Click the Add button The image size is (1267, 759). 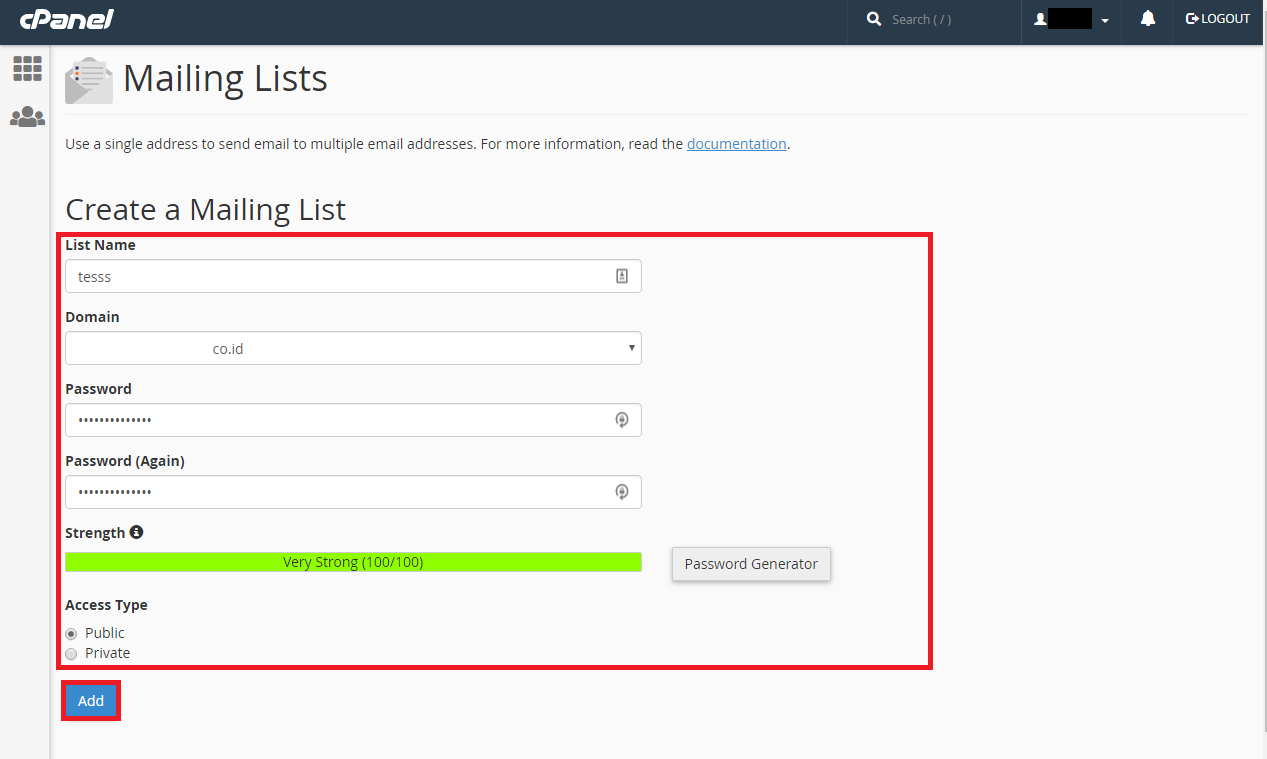pos(91,701)
